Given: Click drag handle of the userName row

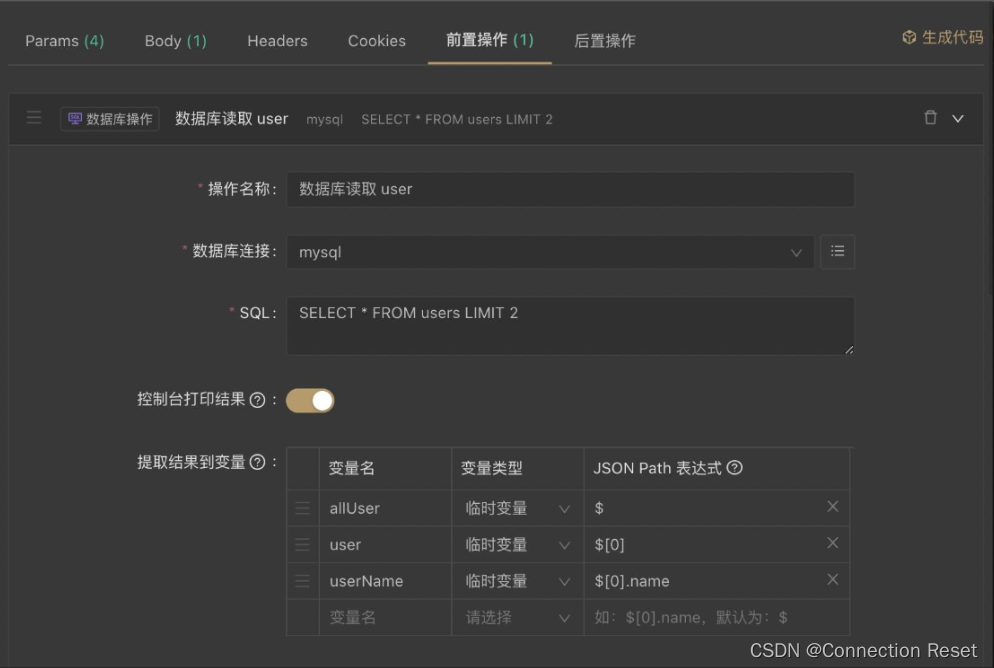Looking at the screenshot, I should tap(302, 581).
